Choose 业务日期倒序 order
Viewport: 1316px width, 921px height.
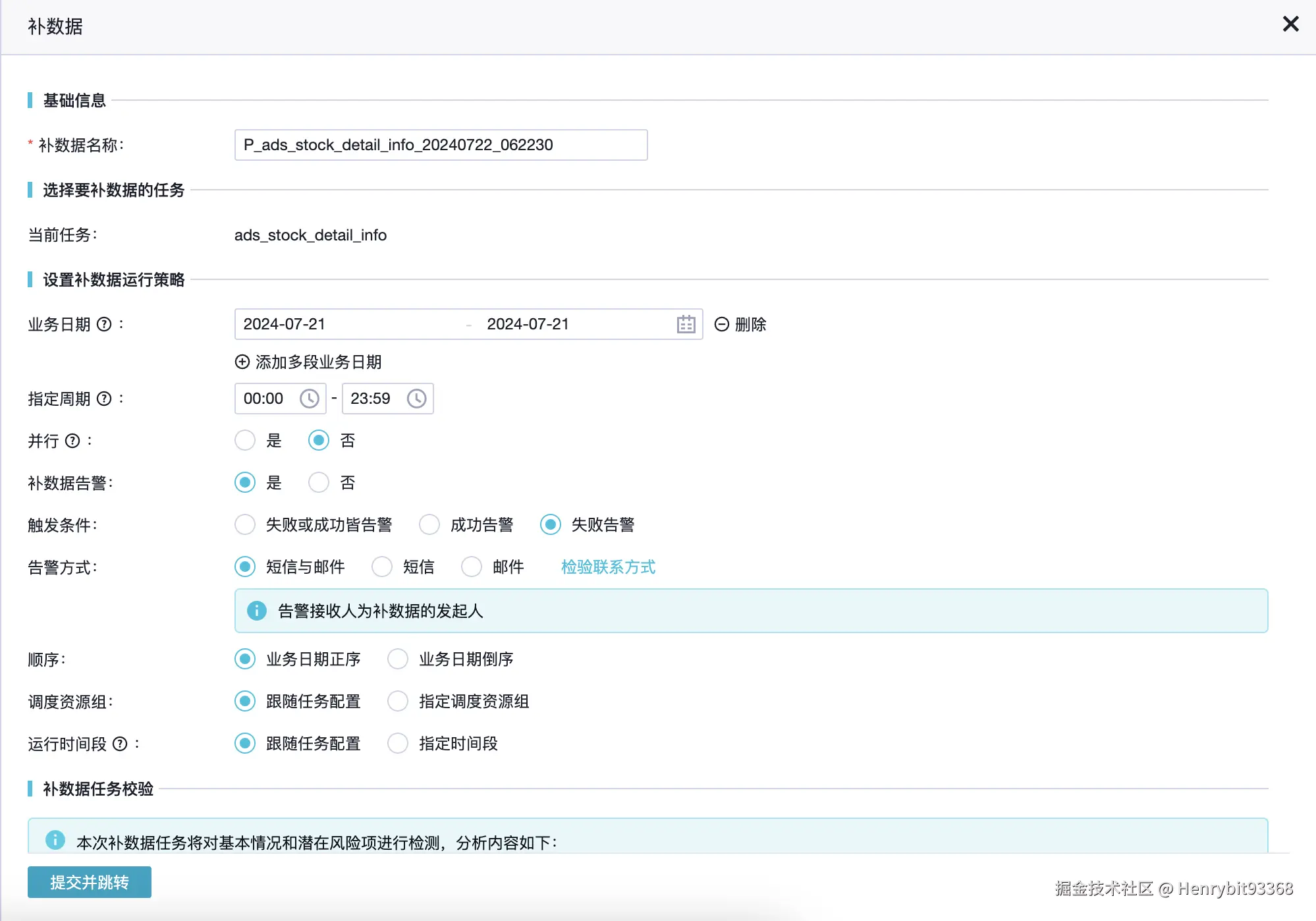click(398, 659)
